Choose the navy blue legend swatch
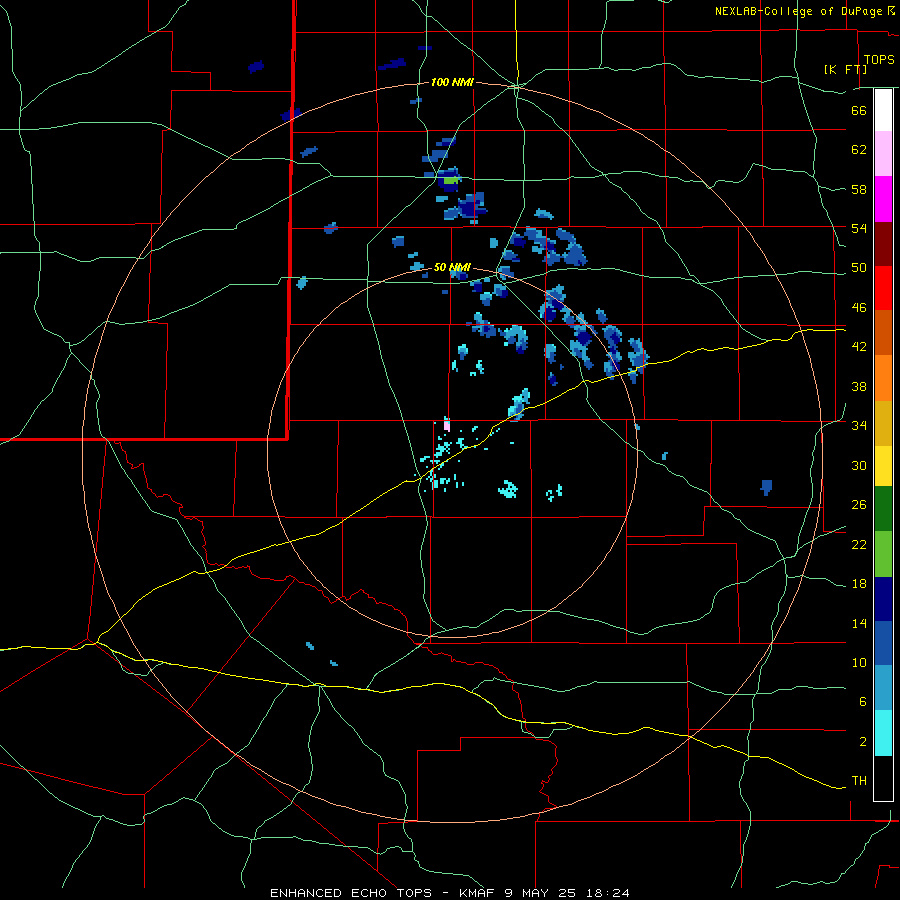Screen dimensions: 900x900 coord(883,599)
